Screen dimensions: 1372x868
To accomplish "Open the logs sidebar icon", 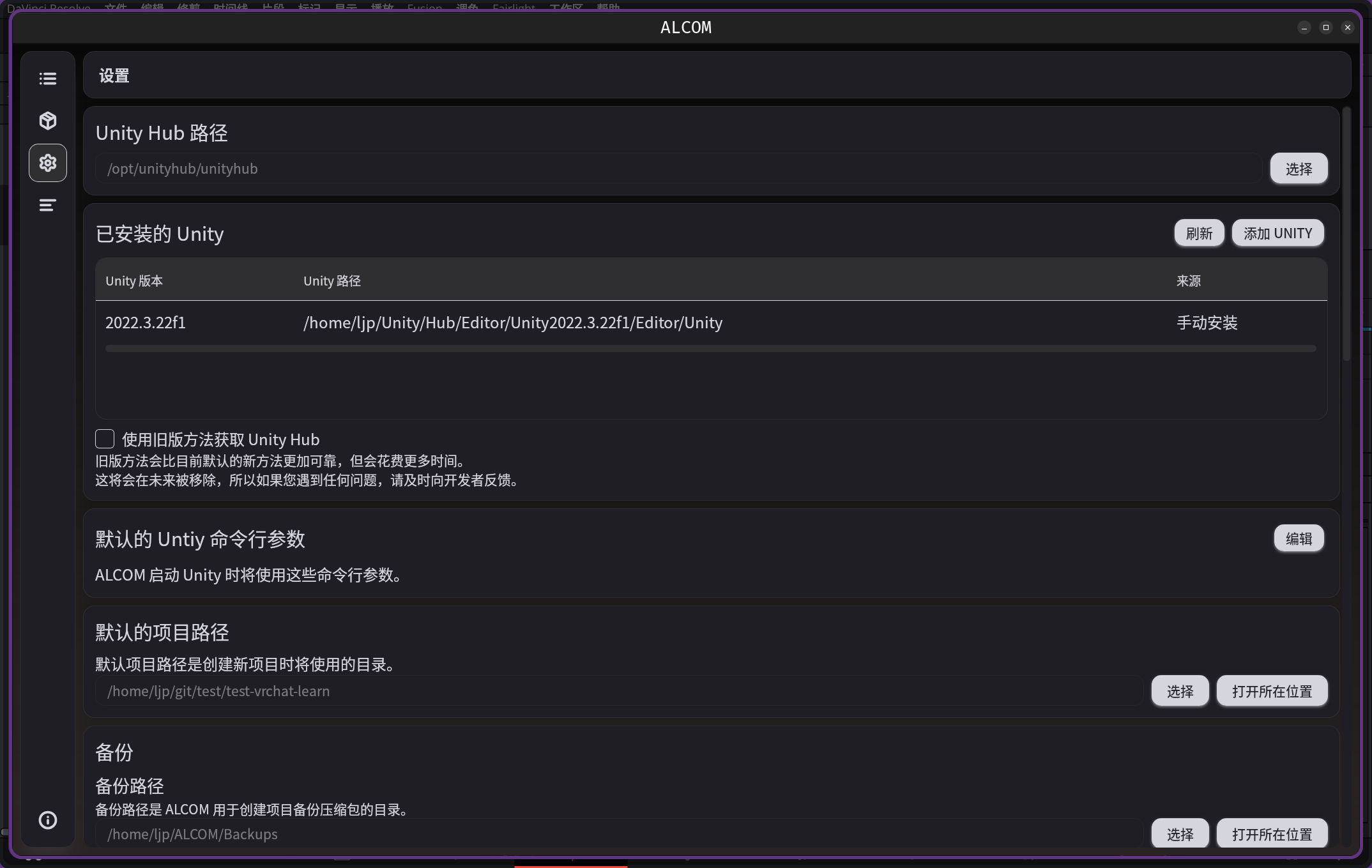I will pos(48,205).
